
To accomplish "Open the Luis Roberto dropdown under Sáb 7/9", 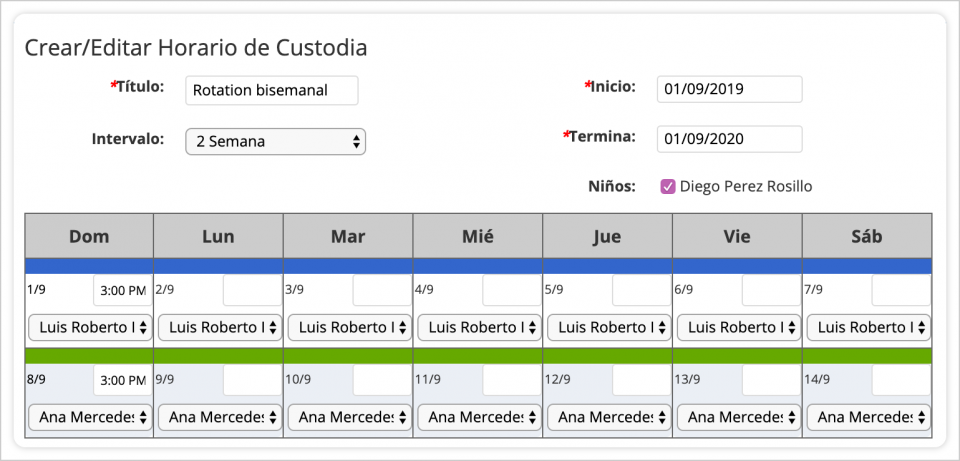I will tap(869, 328).
